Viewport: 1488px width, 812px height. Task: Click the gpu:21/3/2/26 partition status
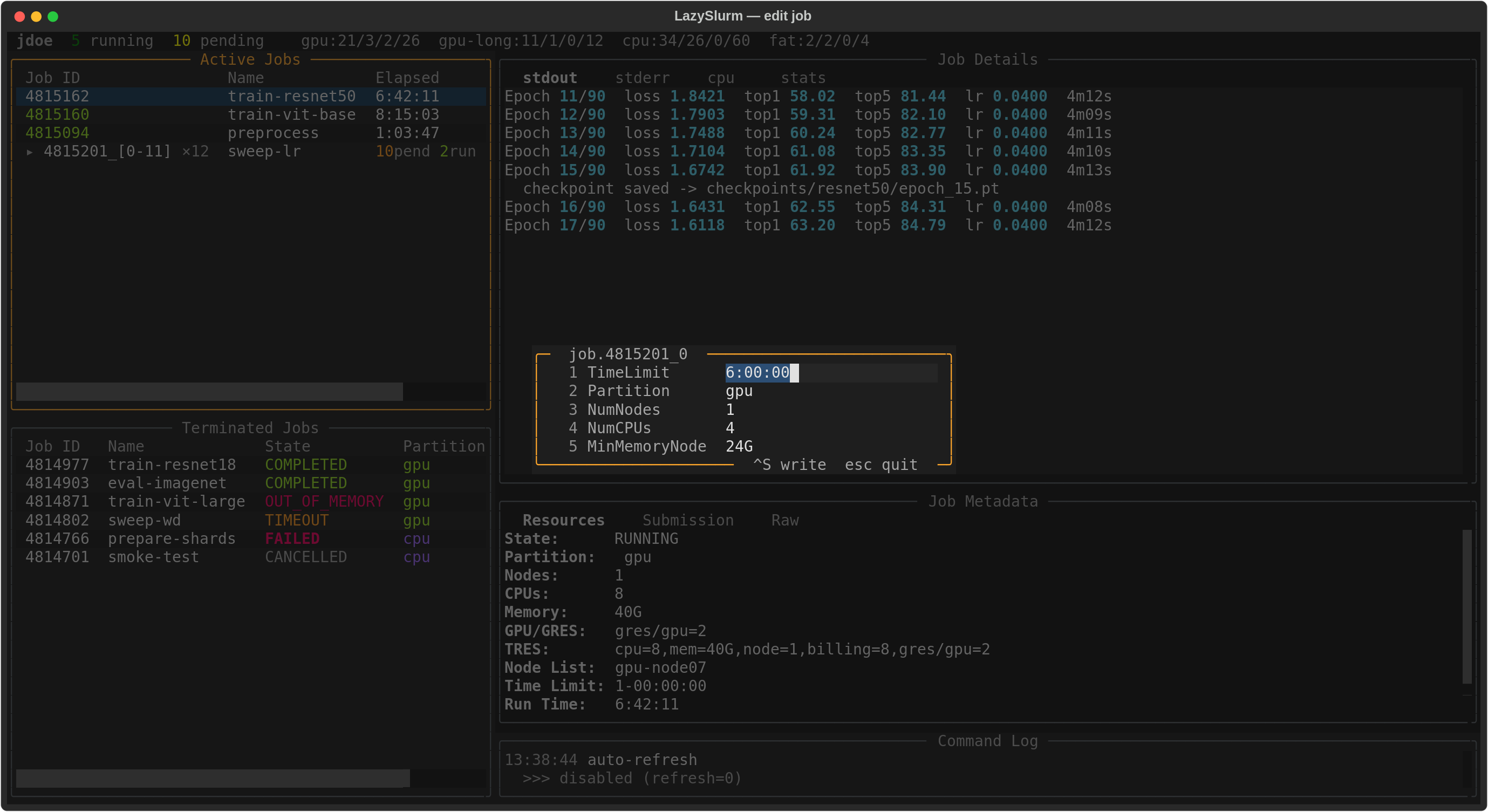[360, 41]
